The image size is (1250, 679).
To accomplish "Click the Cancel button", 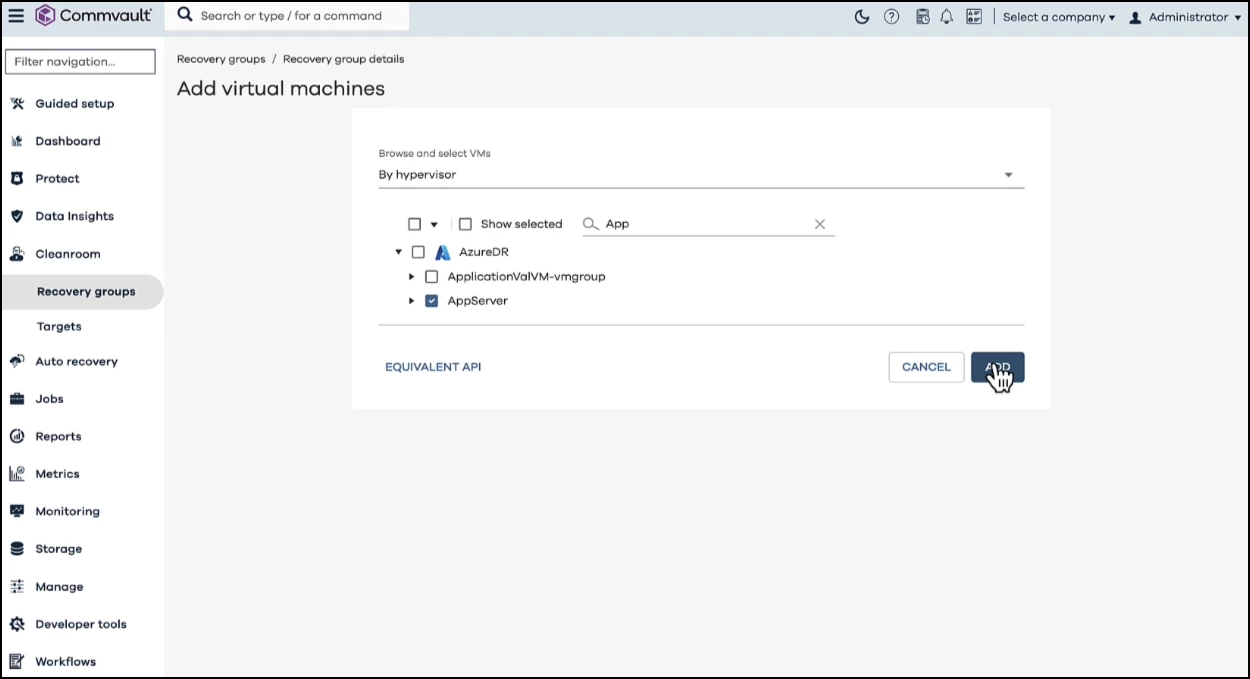I will click(x=926, y=367).
